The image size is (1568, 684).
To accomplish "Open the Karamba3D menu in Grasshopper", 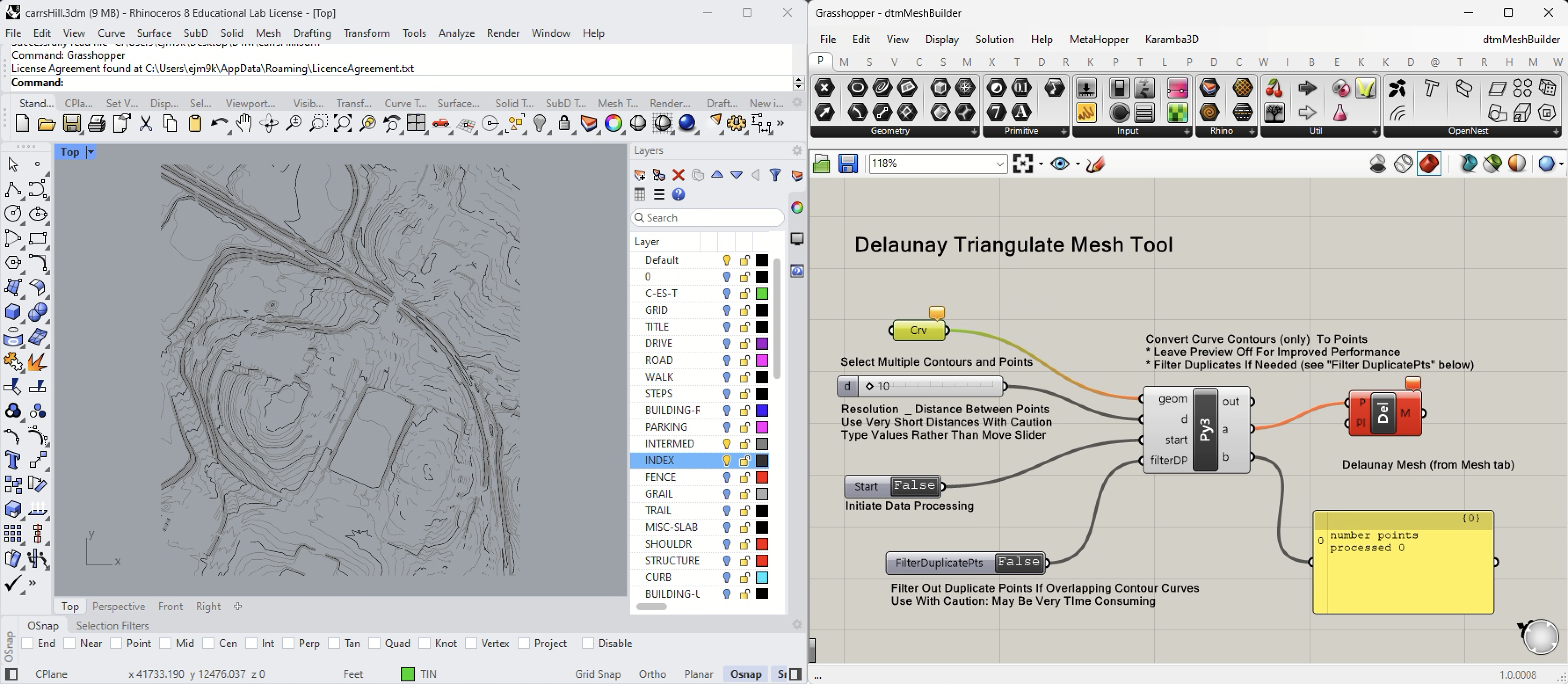I will (x=1171, y=39).
